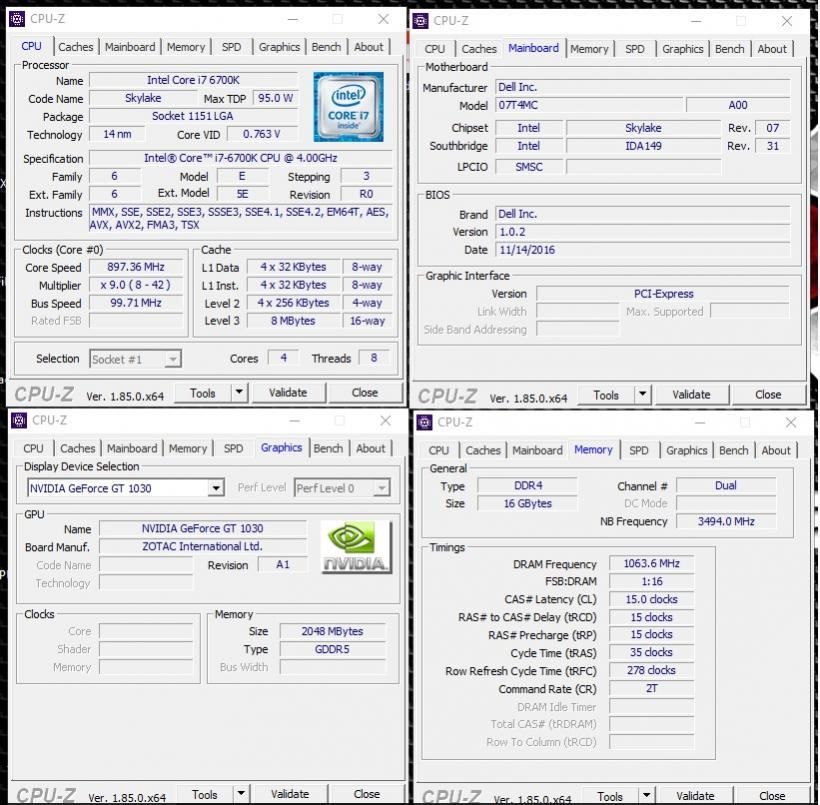Open Tools dropdown arrow in Graphics window
Viewport: 820px width, 805px height.
tap(241, 794)
